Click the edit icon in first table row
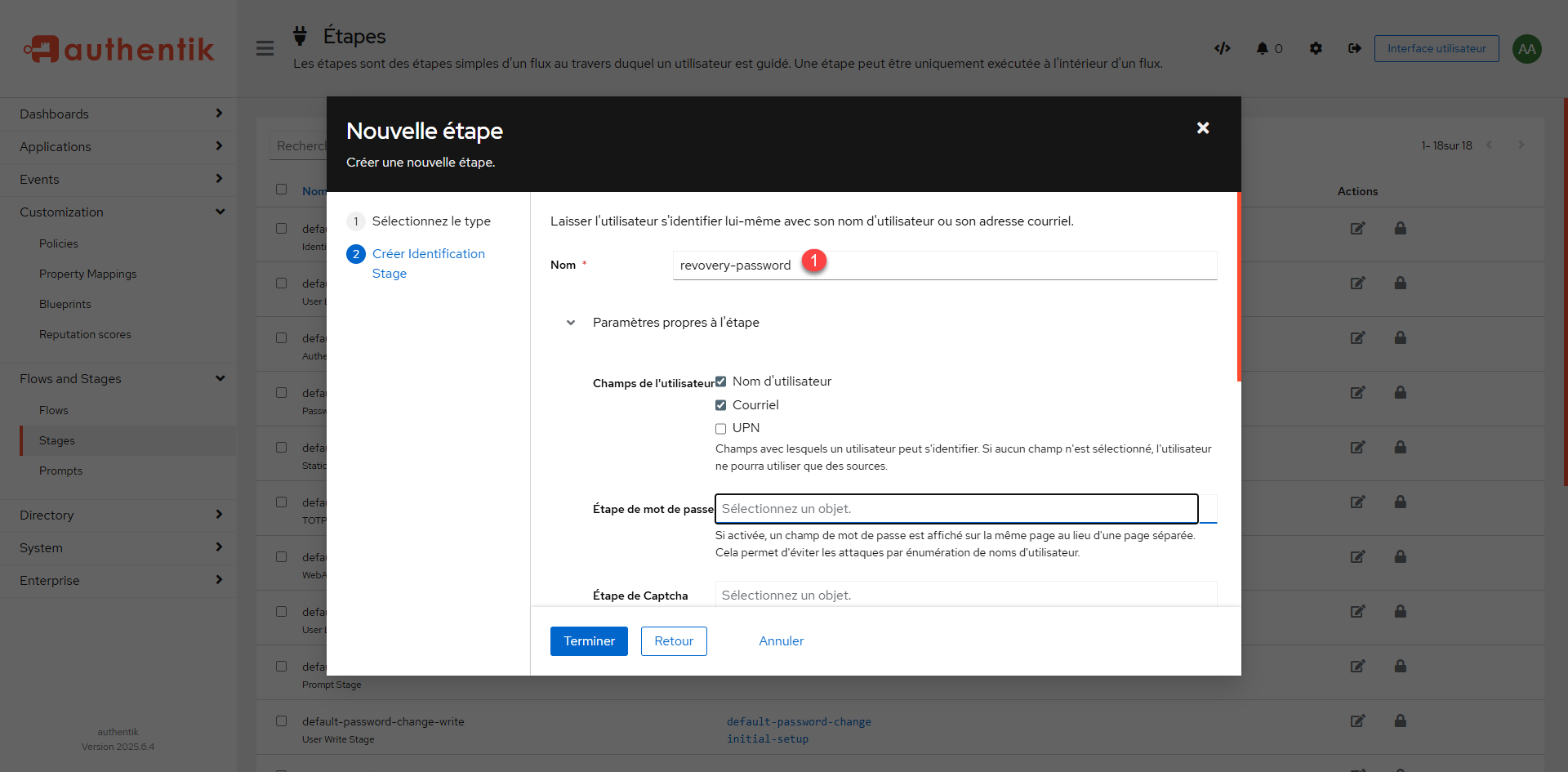Screen dimensions: 1568x772 (1357, 229)
